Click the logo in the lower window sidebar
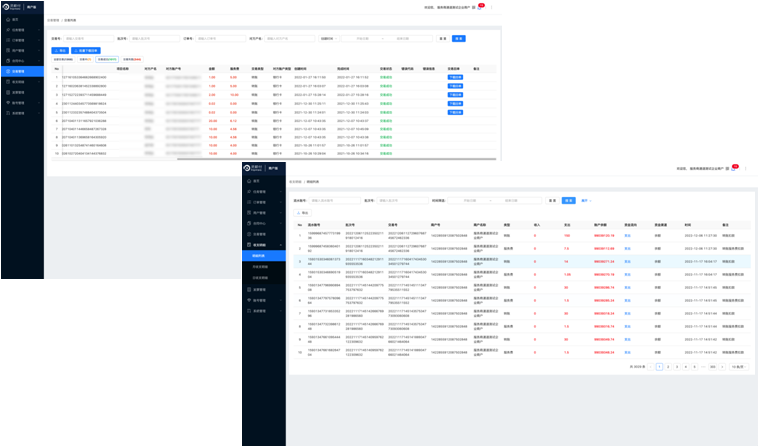Image resolution: width=759 pixels, height=447 pixels. (x=254, y=168)
